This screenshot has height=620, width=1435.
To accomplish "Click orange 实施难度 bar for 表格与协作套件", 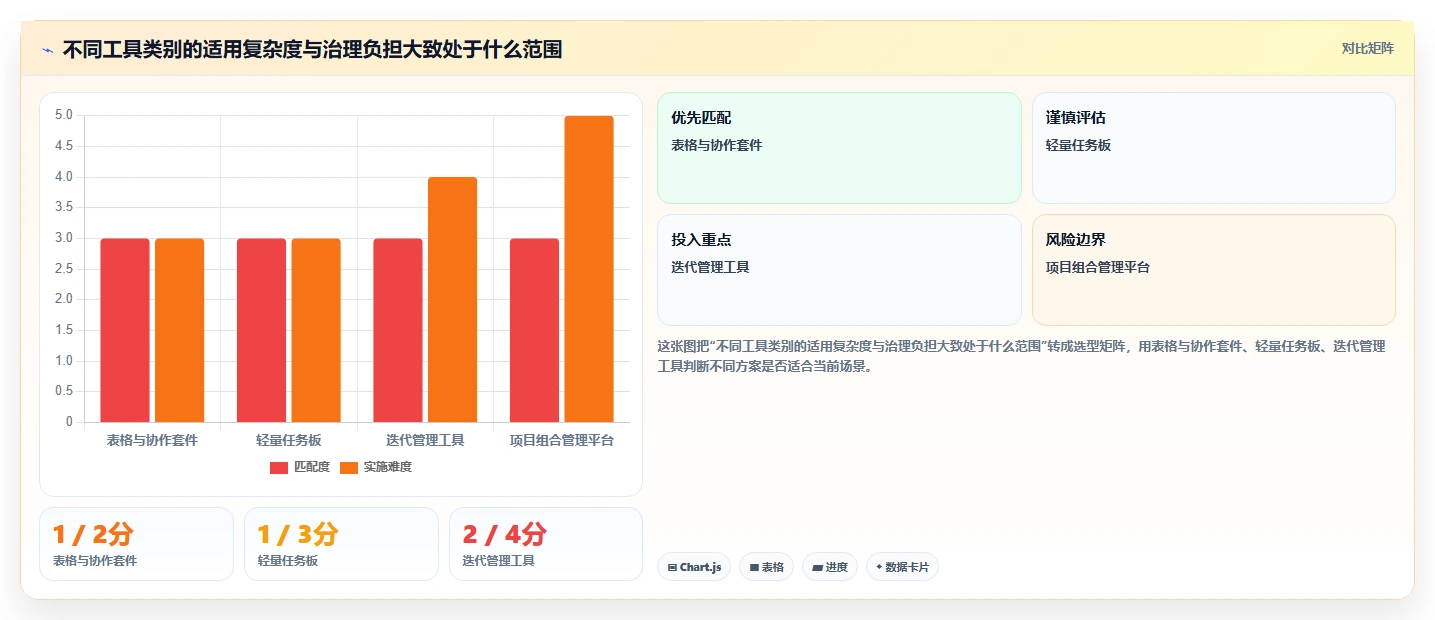I will coord(180,330).
